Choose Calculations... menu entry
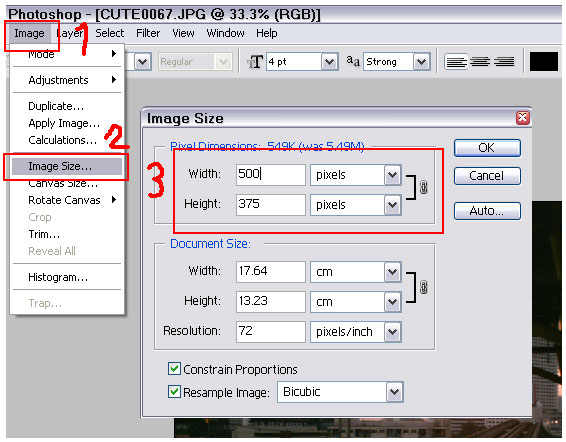This screenshot has height=442, width=566. coord(67,140)
